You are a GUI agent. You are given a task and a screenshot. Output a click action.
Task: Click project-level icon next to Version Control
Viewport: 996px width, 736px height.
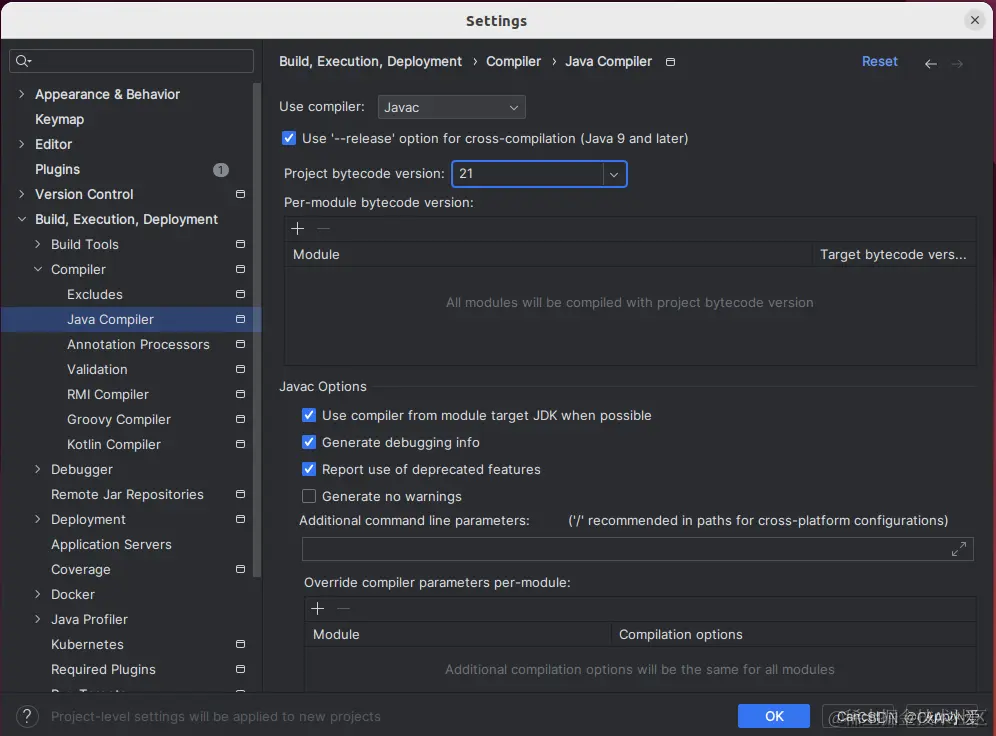click(x=240, y=194)
